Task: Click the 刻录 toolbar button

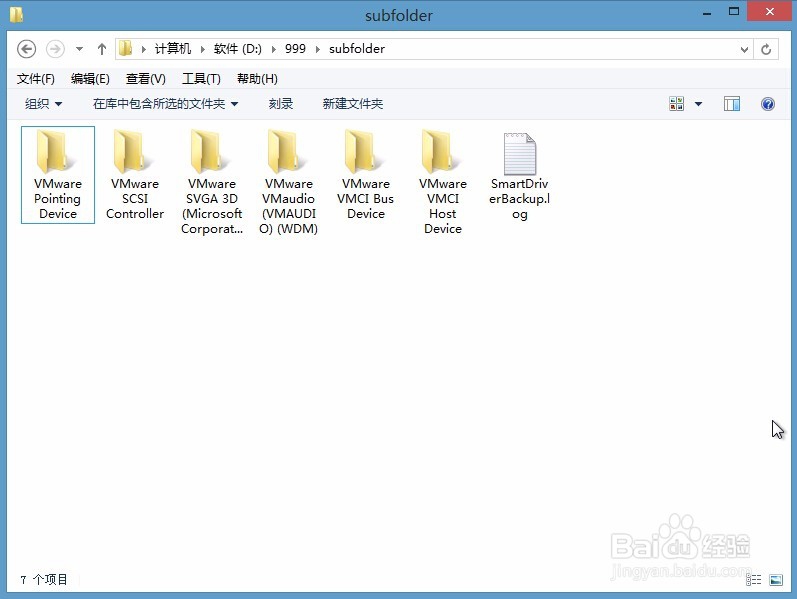Action: tap(281, 104)
